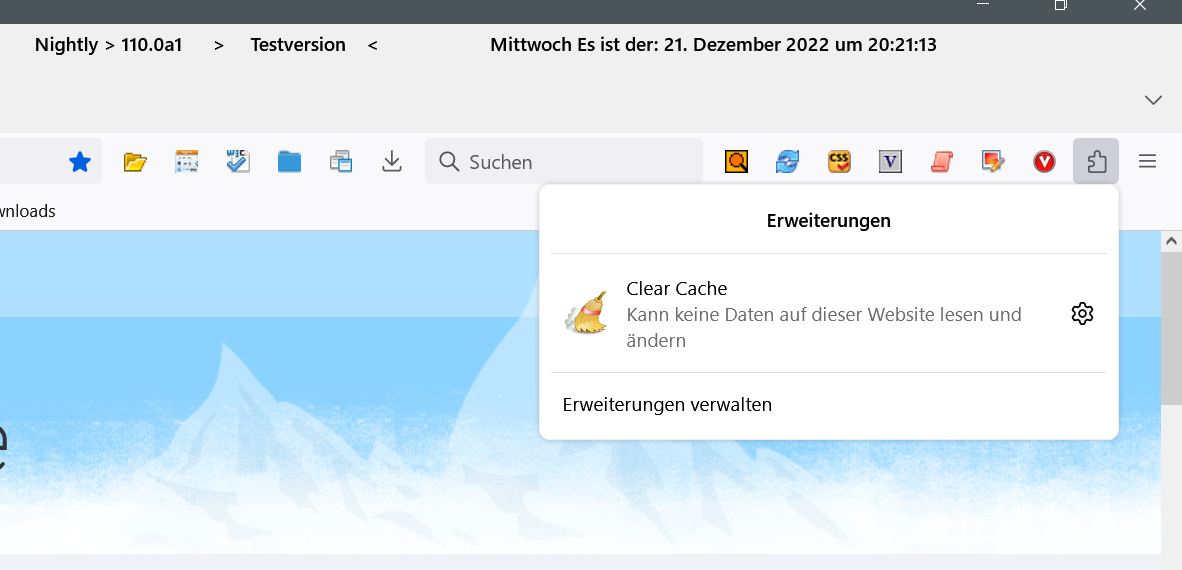Click the blue sync arrows icon
The width and height of the screenshot is (1182, 570).
(x=788, y=161)
